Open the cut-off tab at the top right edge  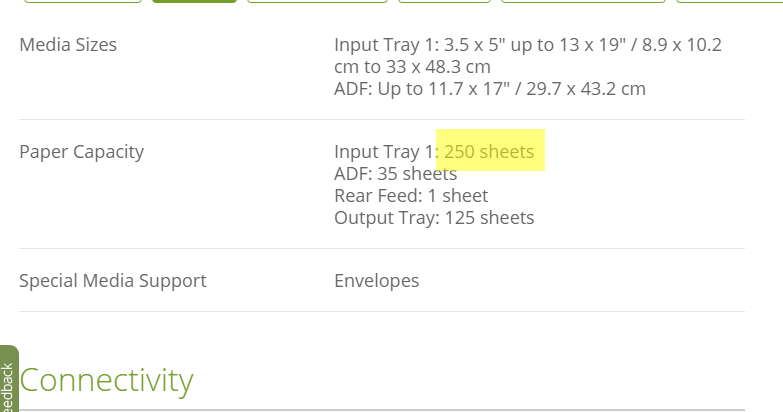729,1
